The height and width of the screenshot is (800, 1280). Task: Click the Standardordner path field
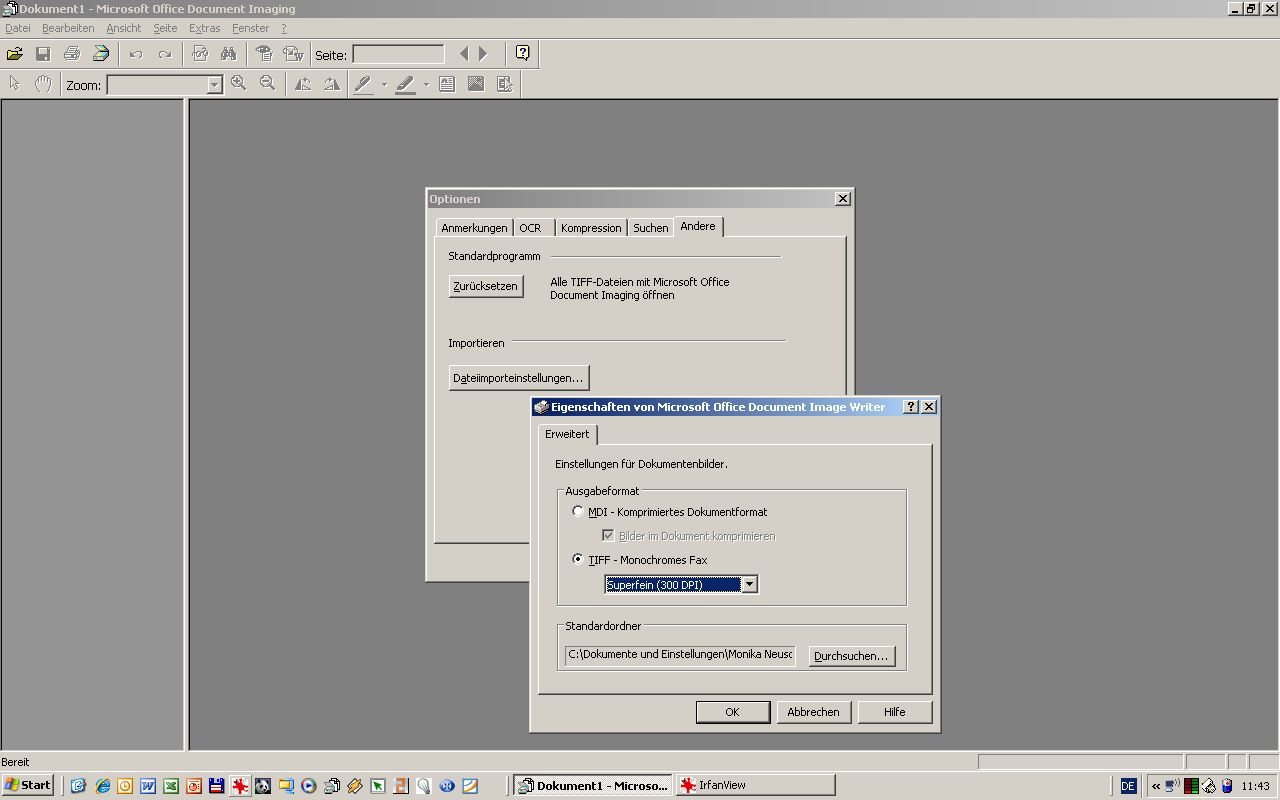click(x=680, y=655)
